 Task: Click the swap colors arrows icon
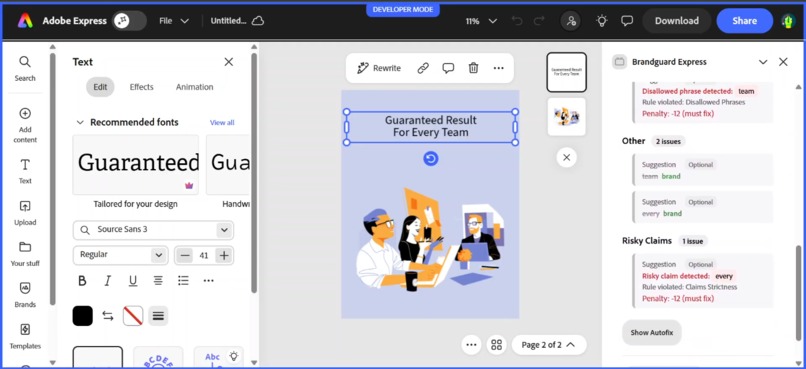(107, 316)
